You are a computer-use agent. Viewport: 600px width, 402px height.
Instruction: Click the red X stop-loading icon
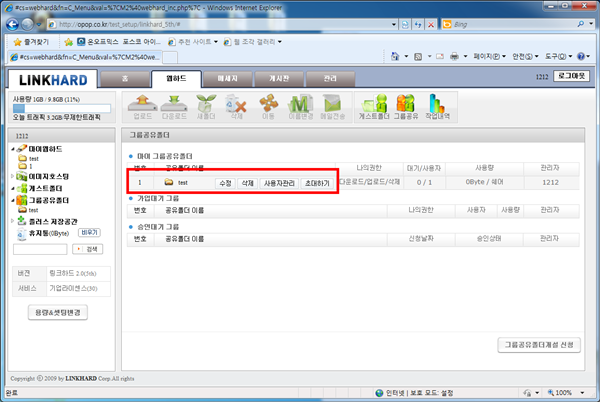point(431,24)
